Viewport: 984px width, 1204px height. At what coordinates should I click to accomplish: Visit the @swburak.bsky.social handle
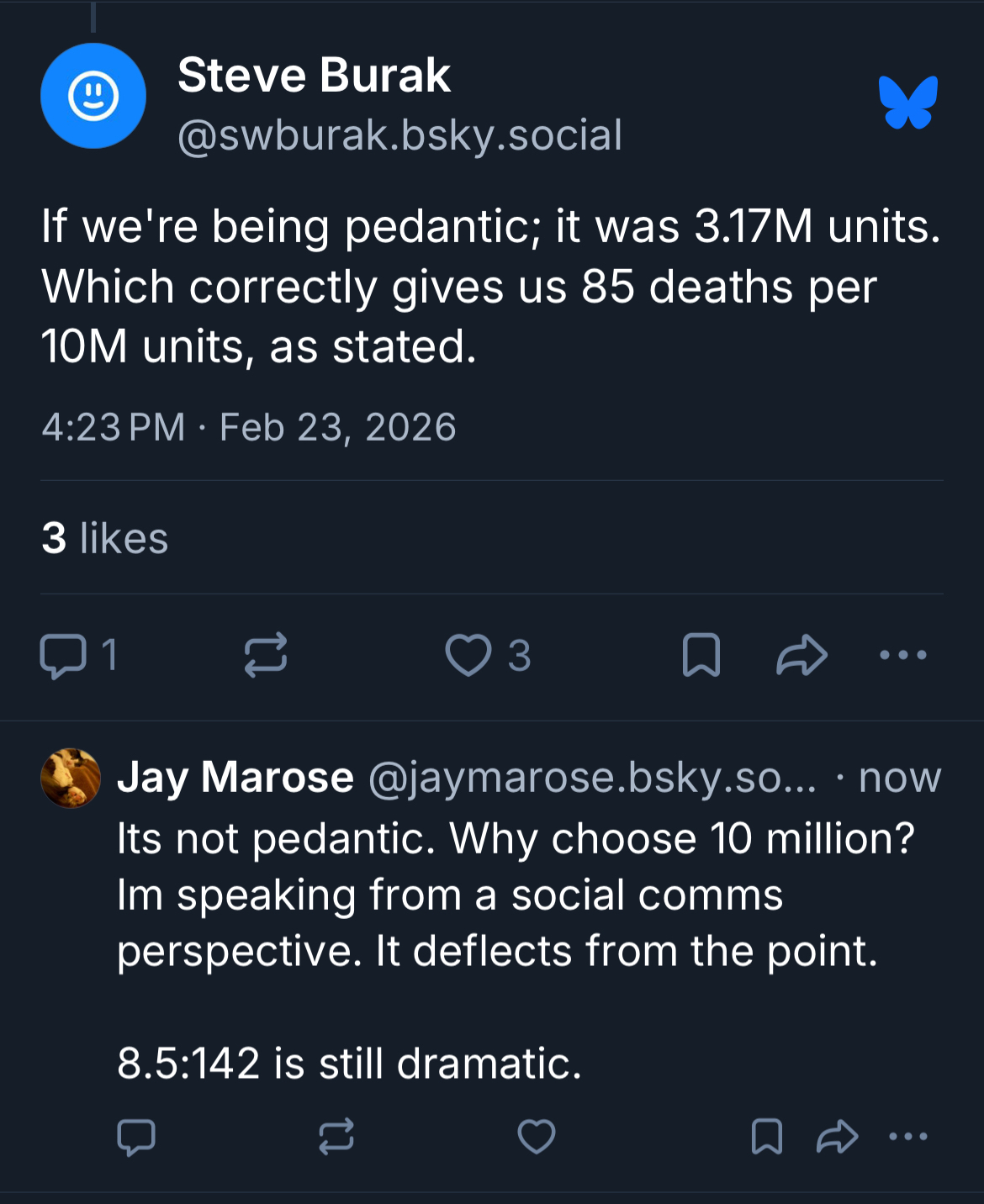[x=399, y=136]
